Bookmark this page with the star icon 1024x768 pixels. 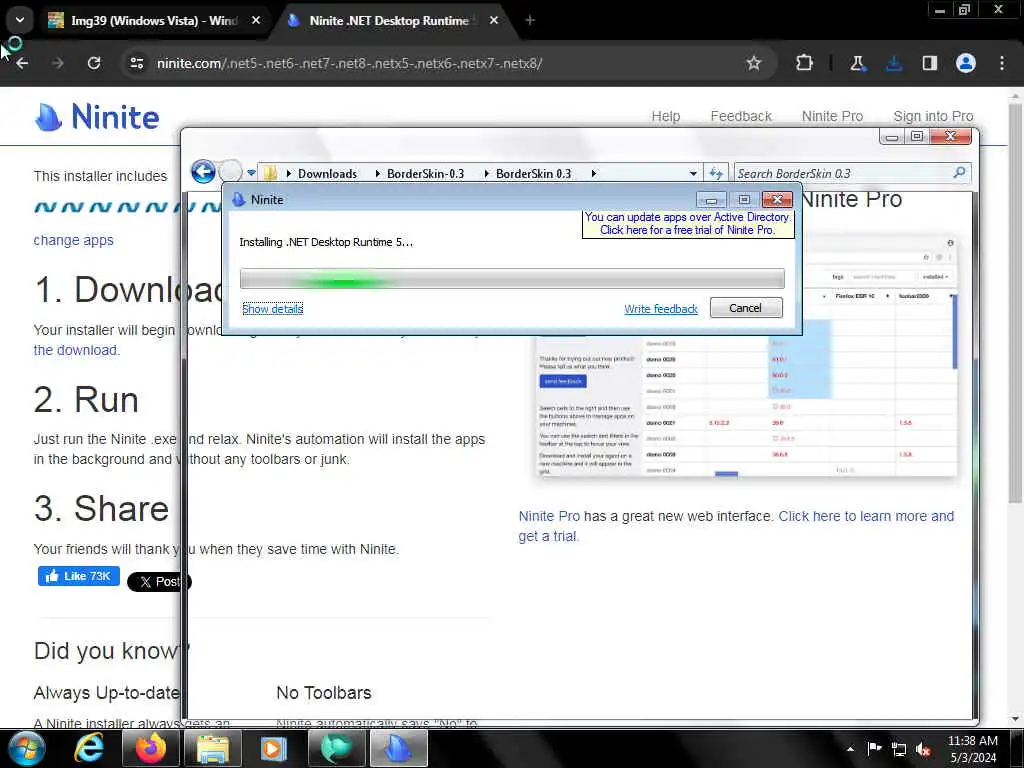(754, 63)
